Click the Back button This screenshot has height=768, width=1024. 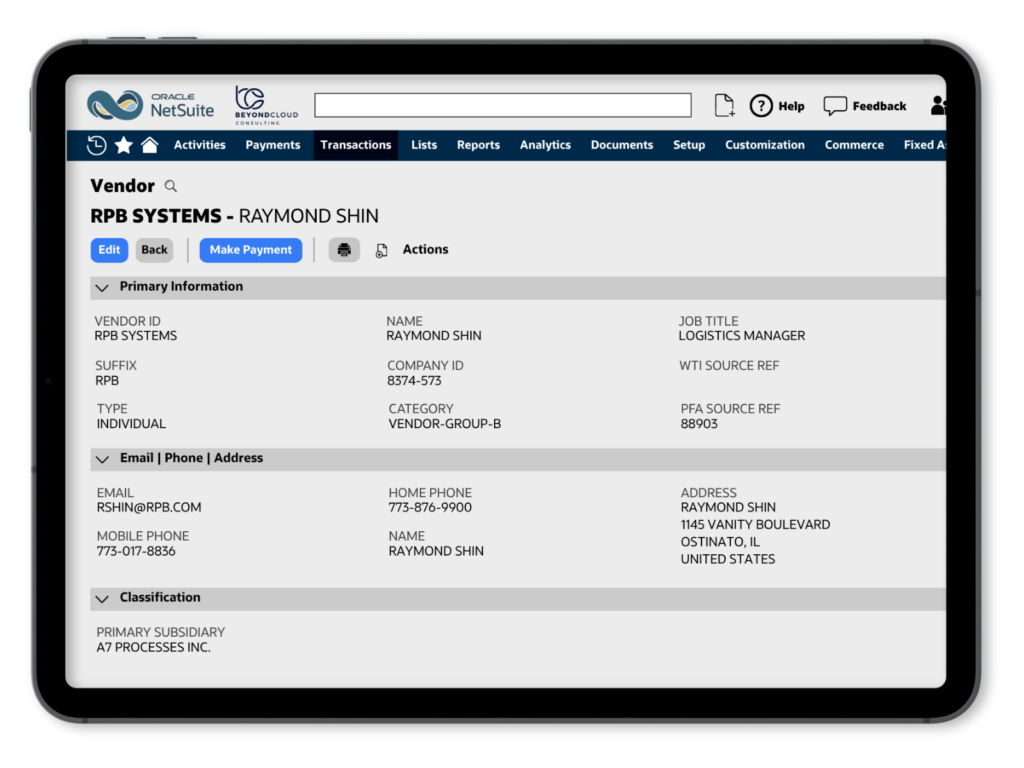coord(154,250)
